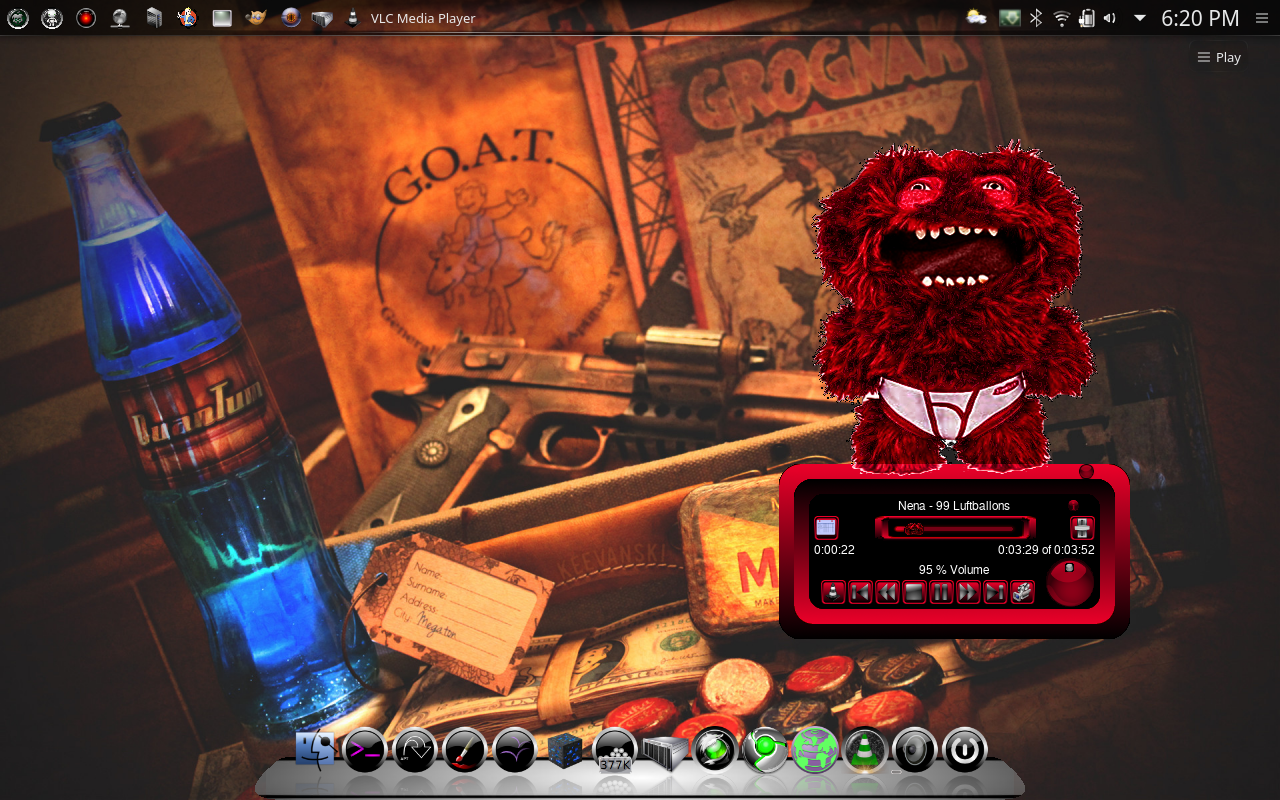Open the battery tray icon

1087,18
